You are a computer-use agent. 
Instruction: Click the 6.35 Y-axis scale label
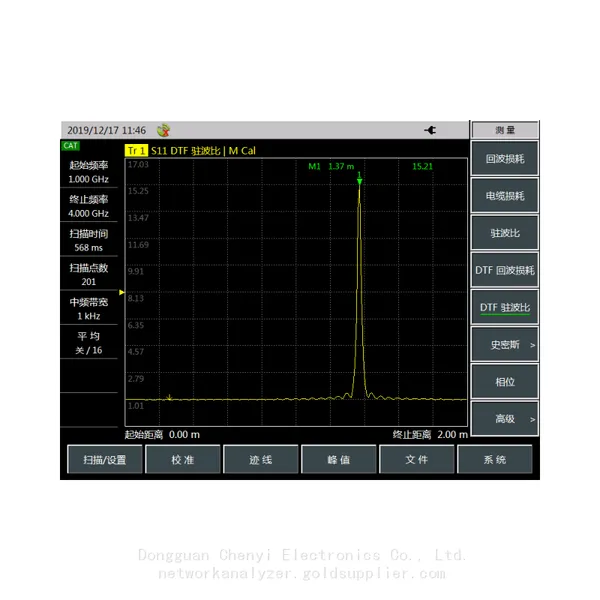[136, 325]
